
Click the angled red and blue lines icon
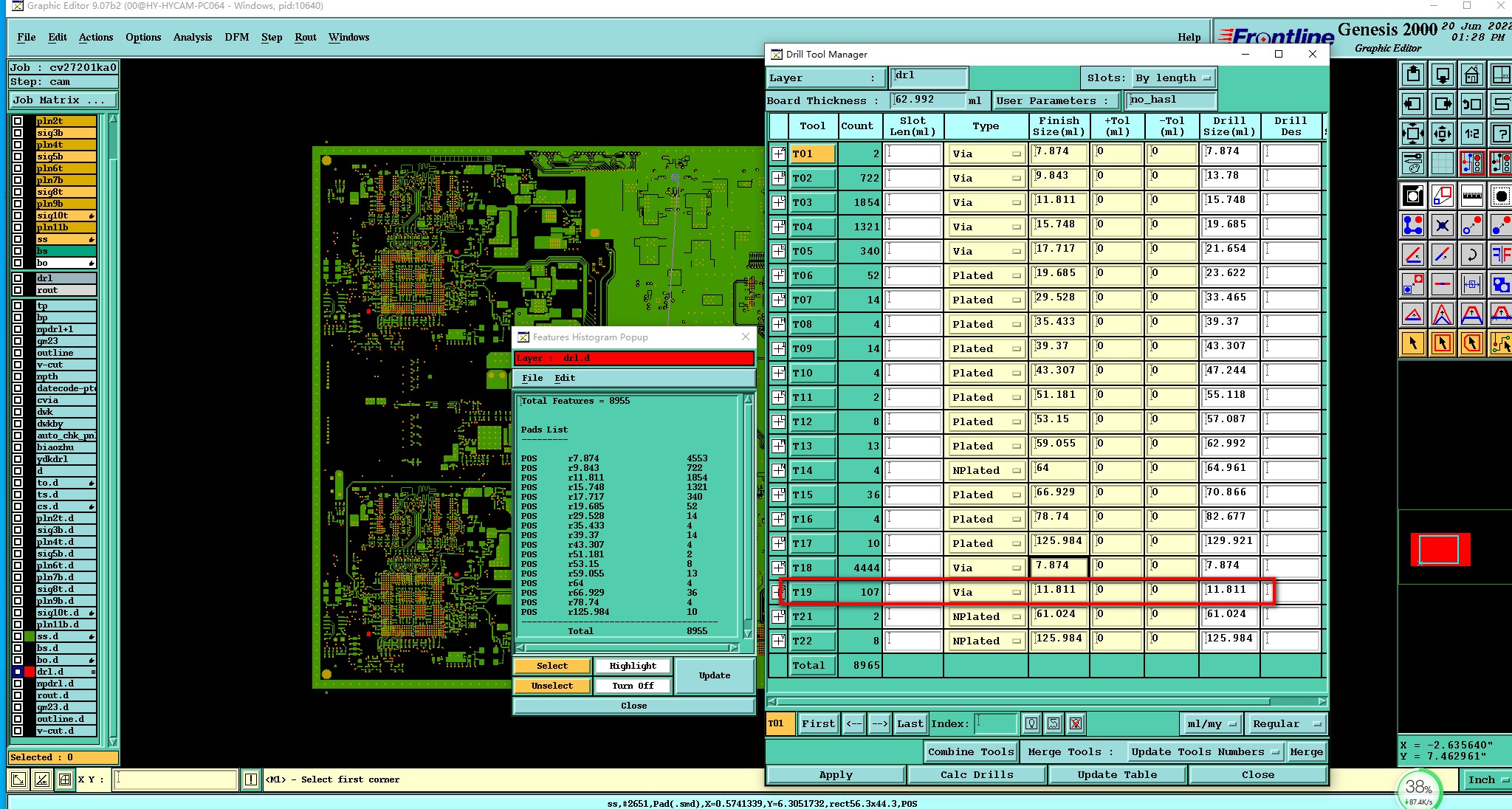point(1412,255)
